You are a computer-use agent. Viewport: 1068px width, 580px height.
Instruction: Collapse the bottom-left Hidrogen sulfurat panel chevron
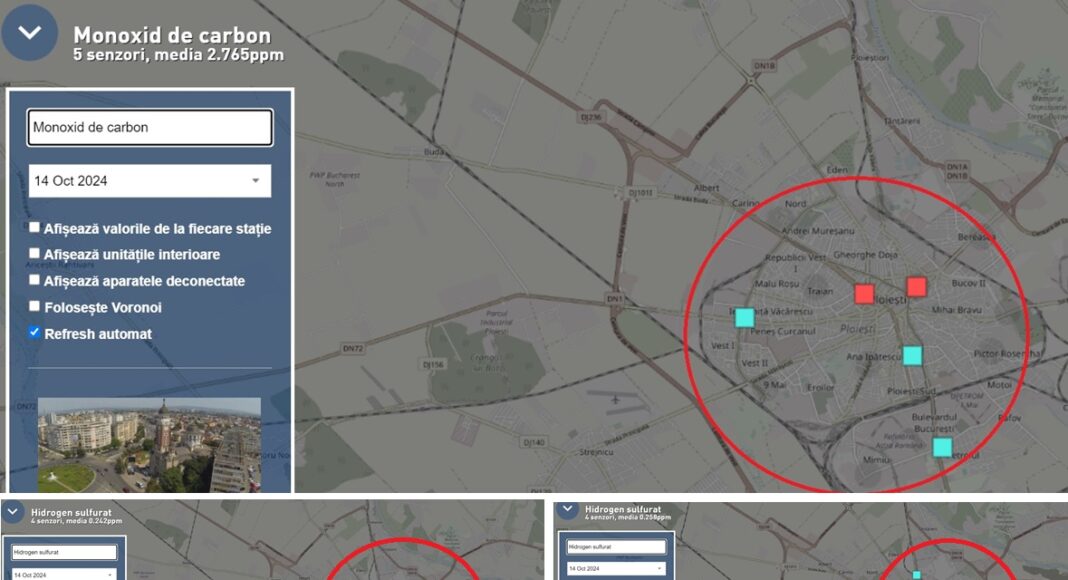coord(12,512)
